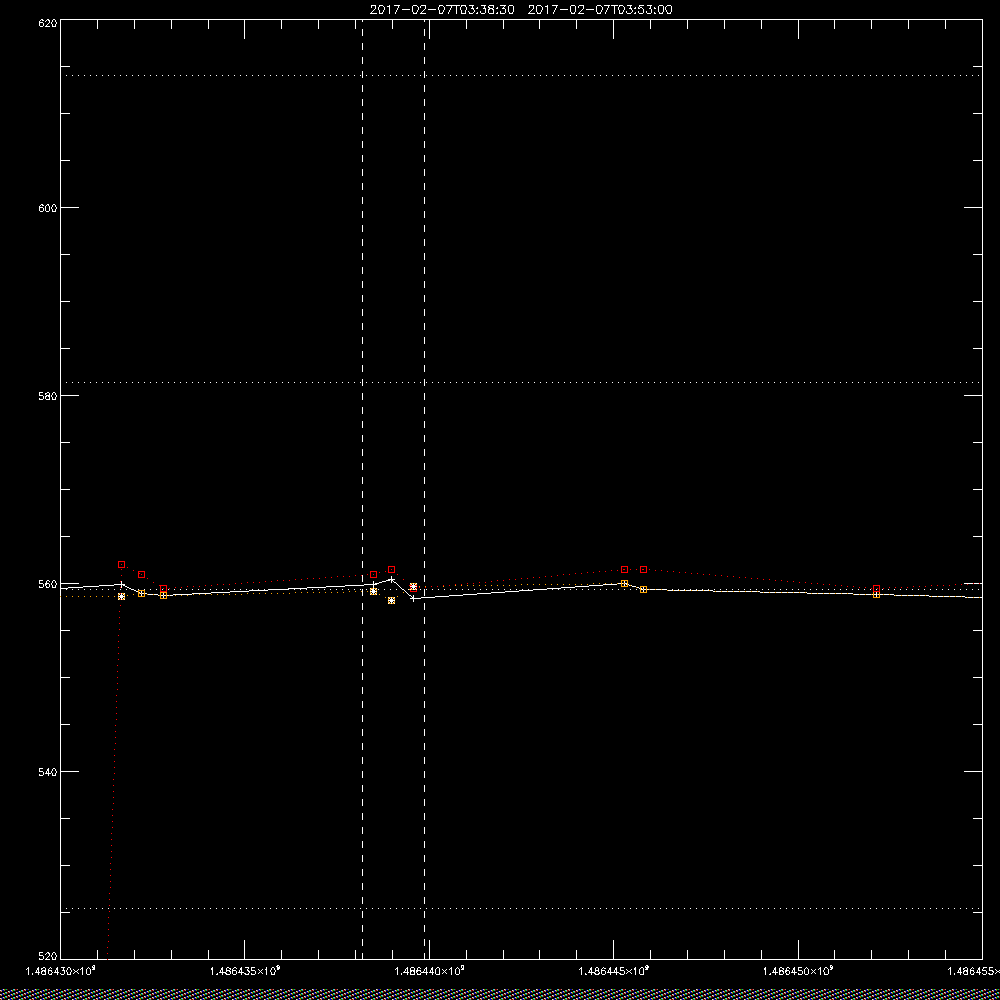This screenshot has width=1000, height=1000.
Task: Click the topmost dotted horizontal limit line
Action: [521, 75]
